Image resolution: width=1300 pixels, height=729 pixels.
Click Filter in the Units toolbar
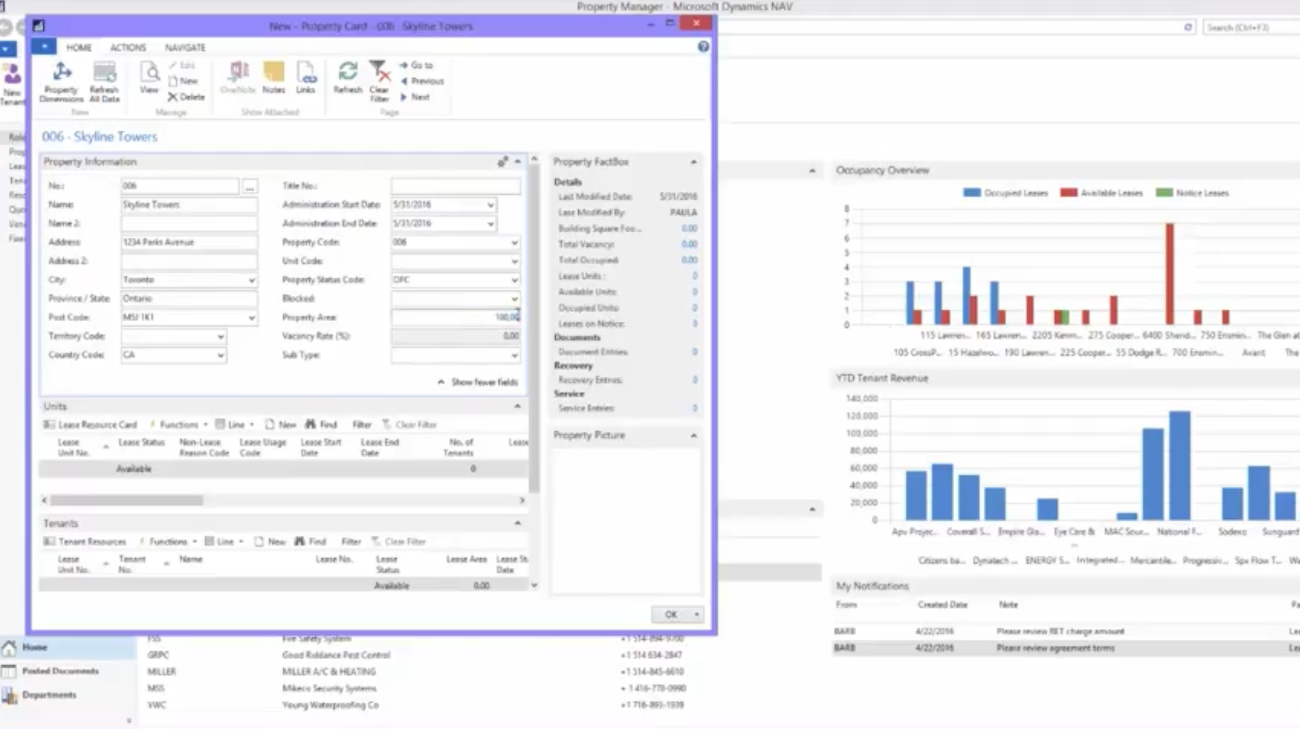[x=362, y=425]
